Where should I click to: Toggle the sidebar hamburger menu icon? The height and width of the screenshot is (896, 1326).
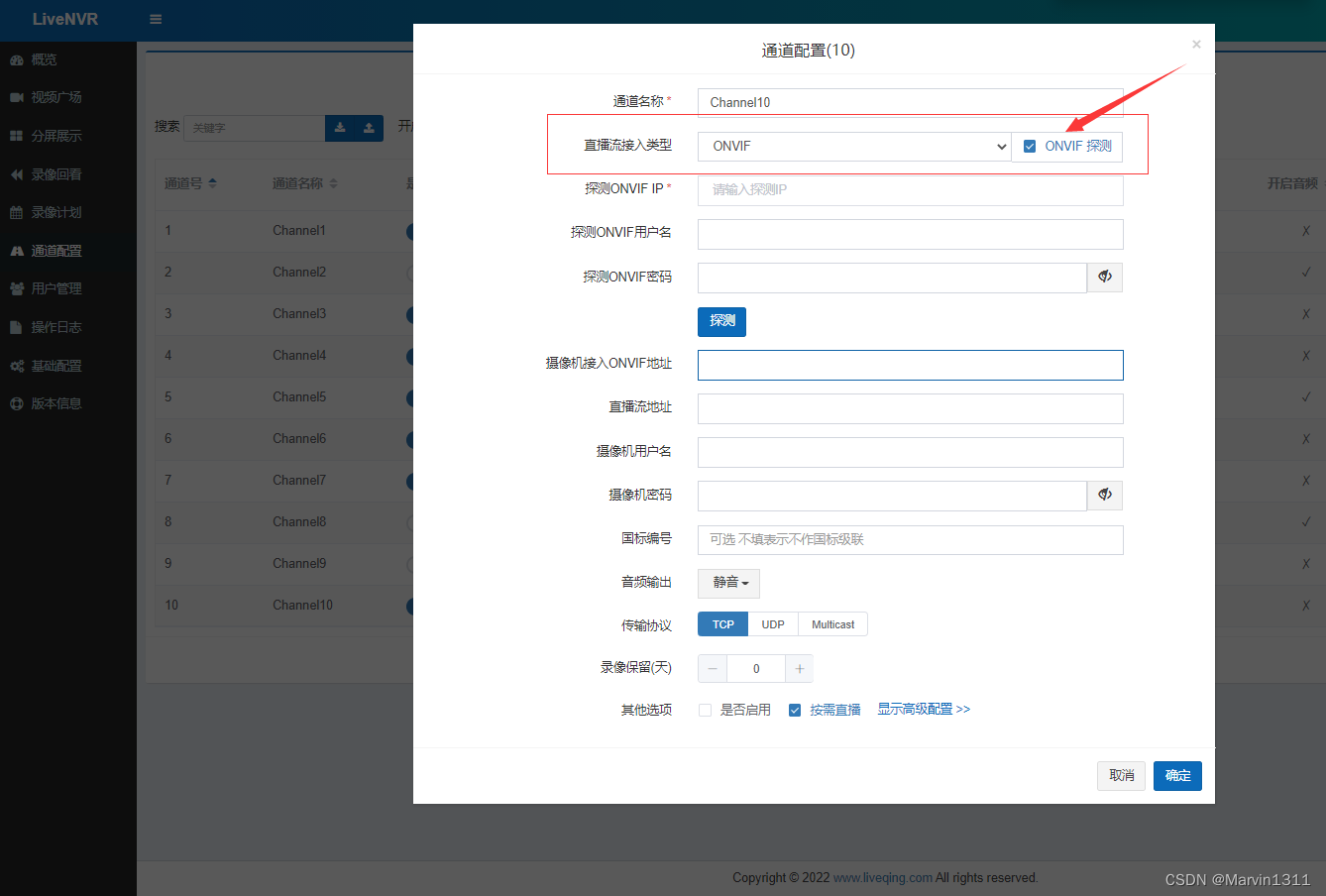point(156,20)
